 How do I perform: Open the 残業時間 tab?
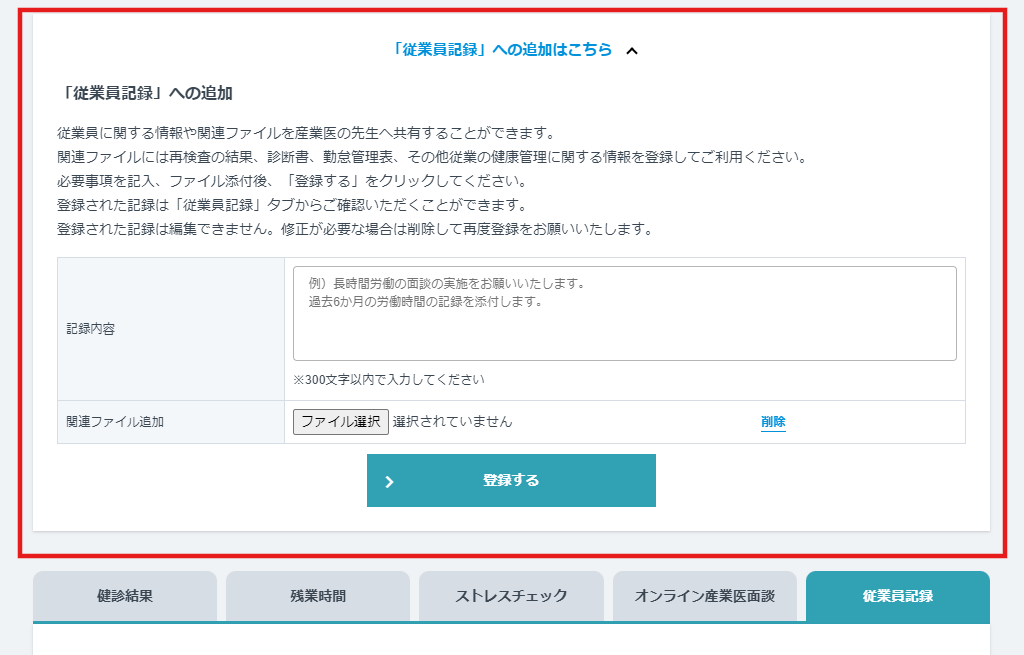point(318,596)
